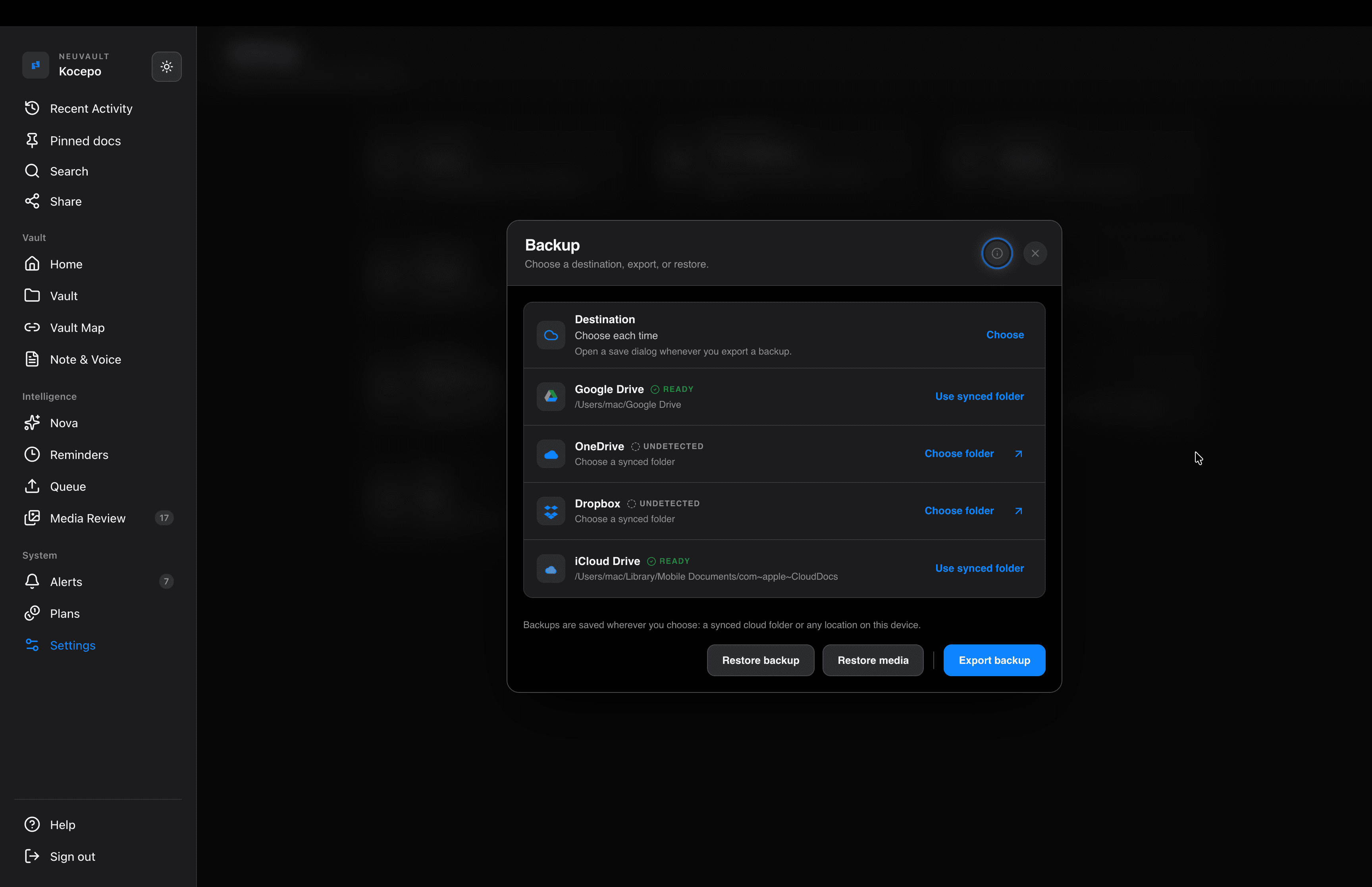Image resolution: width=1372 pixels, height=887 pixels.
Task: Open the Vault folder item
Action: (98, 295)
